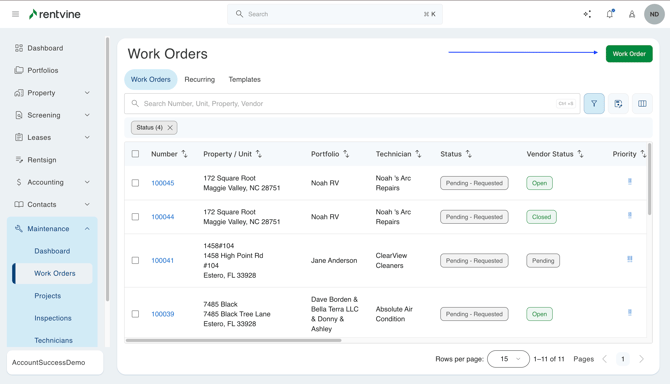The image size is (670, 384).
Task: Sort by Status column arrows
Action: 469,154
